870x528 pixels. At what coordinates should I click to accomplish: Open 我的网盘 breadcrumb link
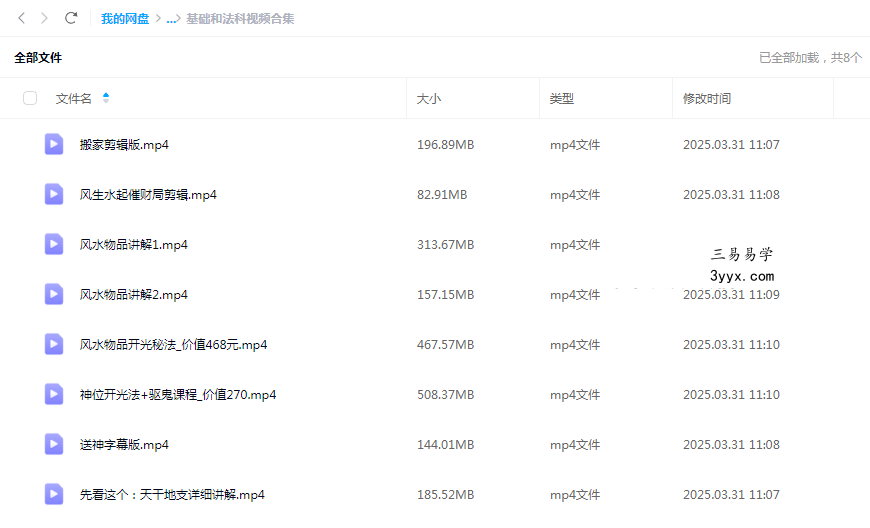click(125, 19)
